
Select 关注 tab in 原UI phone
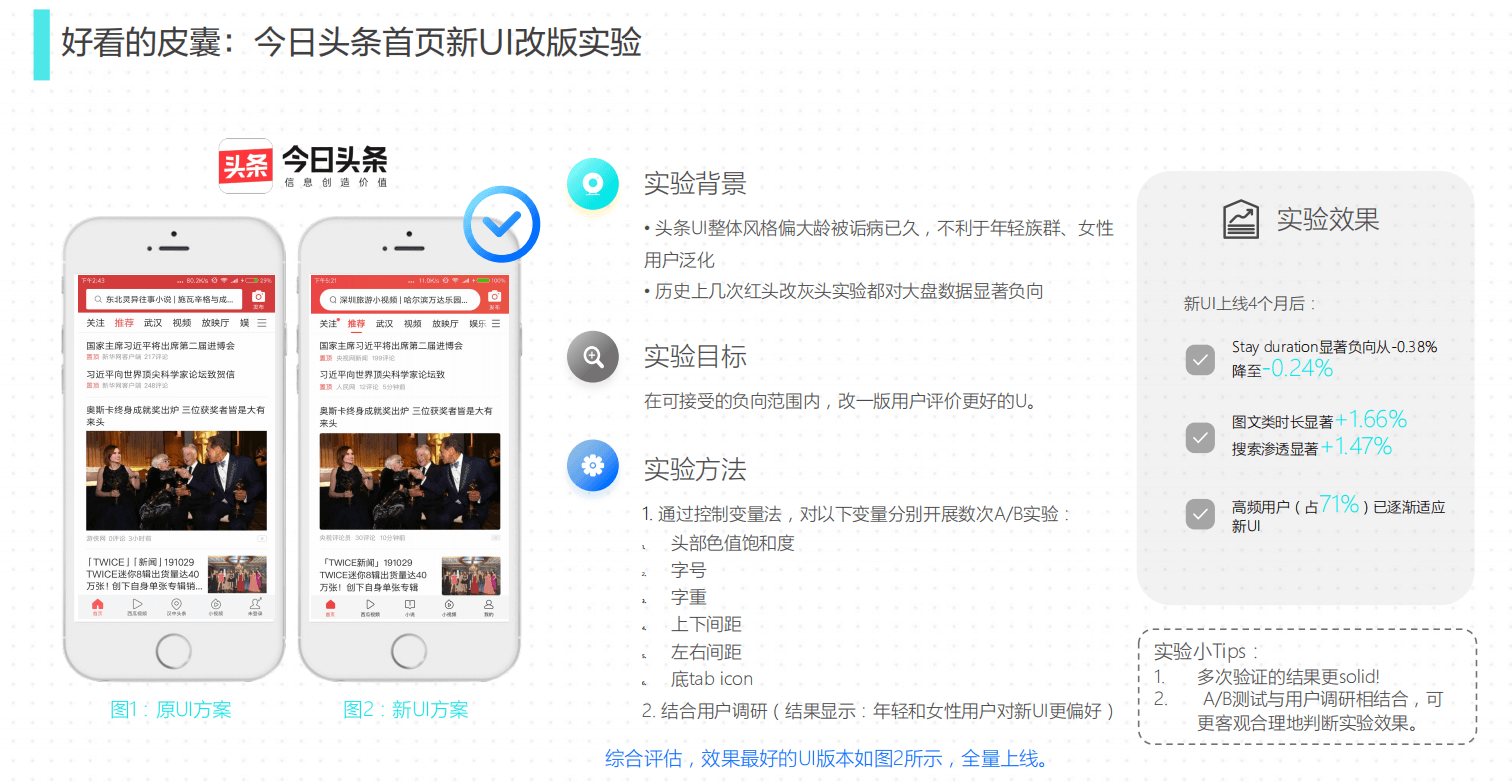(95, 323)
